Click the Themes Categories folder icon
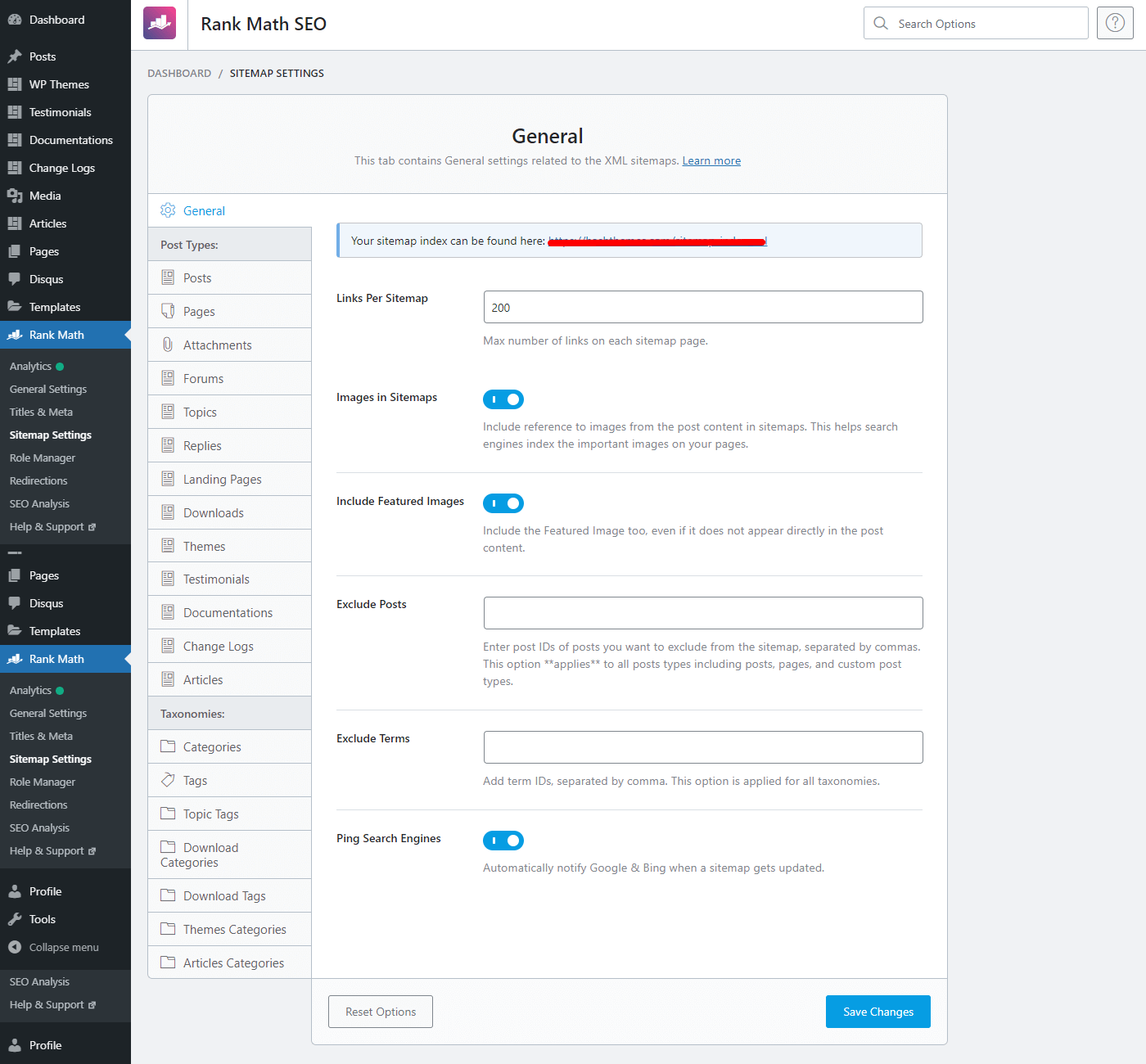This screenshot has height=1064, width=1146. point(168,929)
